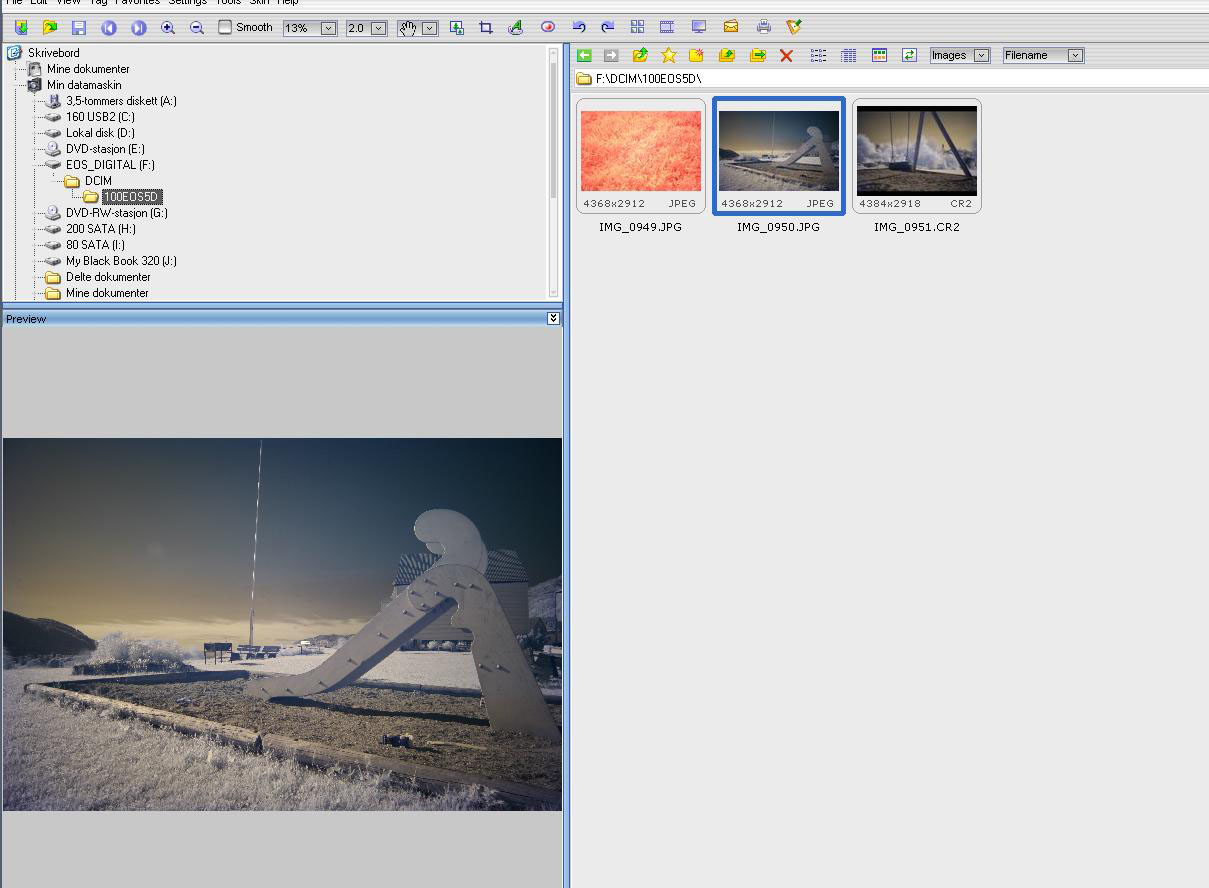Switch to list view icon
This screenshot has height=888, width=1209.
tap(818, 55)
